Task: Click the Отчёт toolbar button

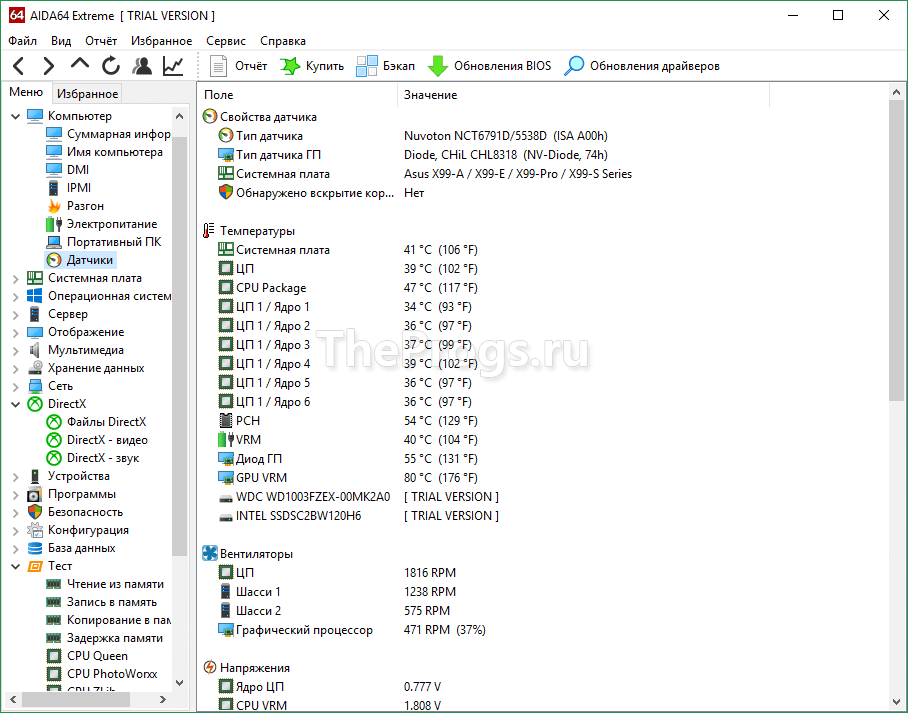Action: tap(237, 66)
